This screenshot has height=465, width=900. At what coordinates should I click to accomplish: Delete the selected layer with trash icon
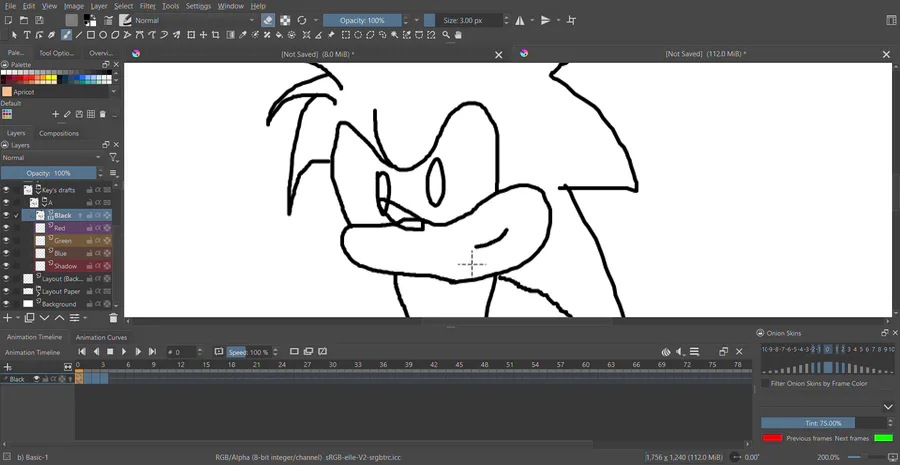[x=113, y=317]
